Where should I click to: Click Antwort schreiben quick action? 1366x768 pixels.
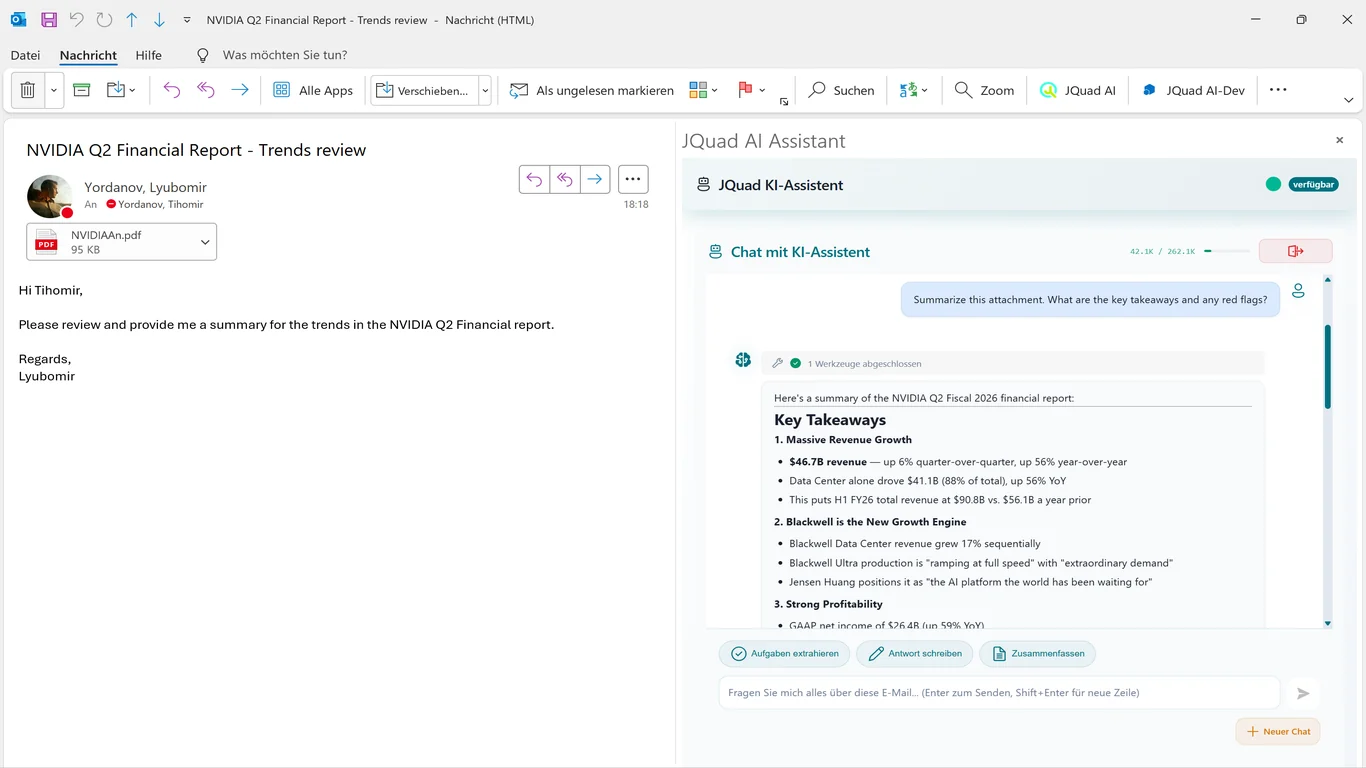pyautogui.click(x=915, y=653)
